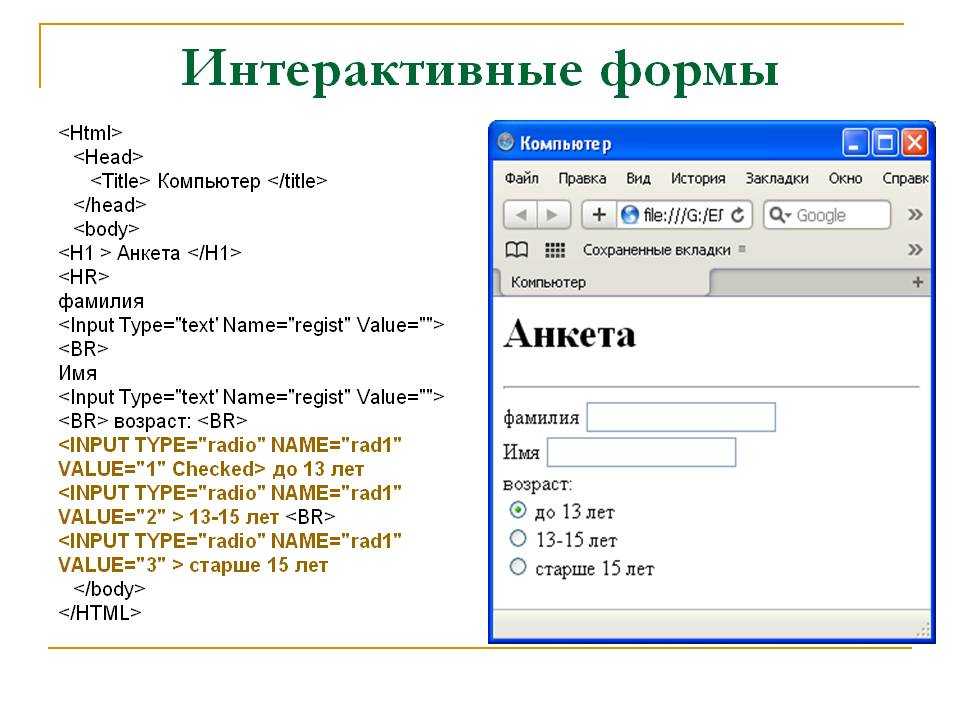The image size is (960, 720).
Task: Open the Файл menu
Action: [522, 178]
